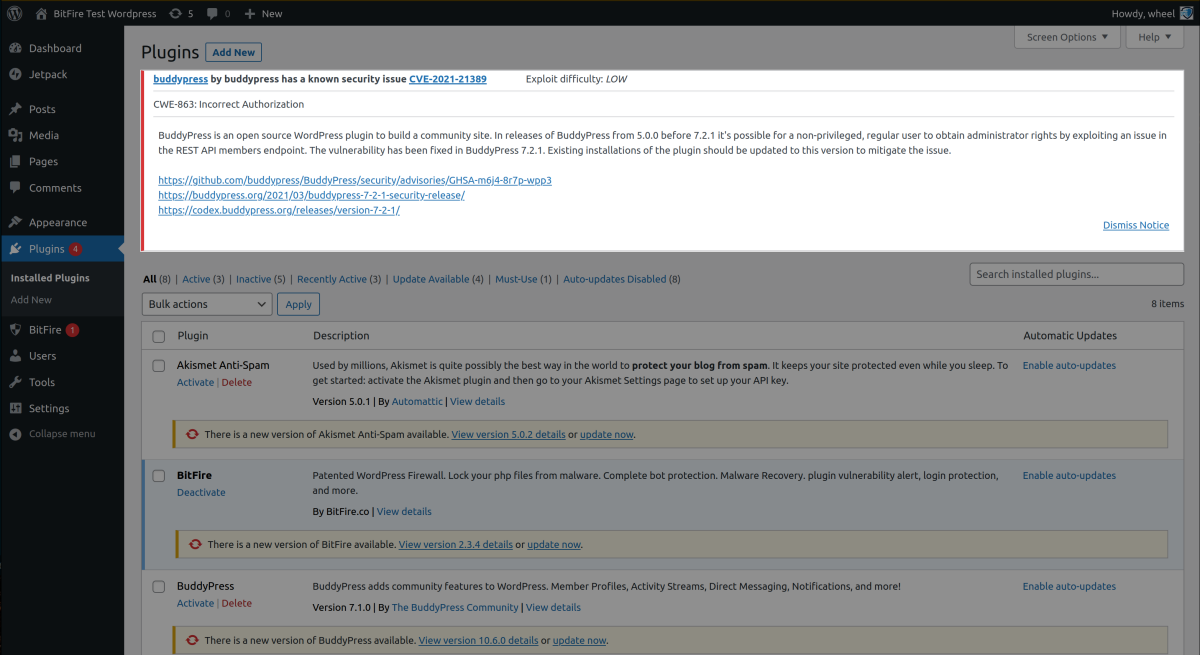Viewport: 1200px width, 655px height.
Task: Delete the Akismet Anti-Spam plugin
Action: [x=237, y=382]
